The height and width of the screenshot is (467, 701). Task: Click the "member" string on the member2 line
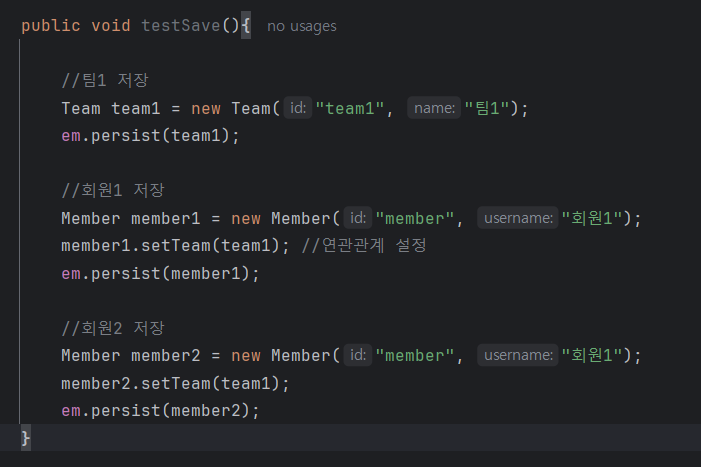[x=414, y=355]
